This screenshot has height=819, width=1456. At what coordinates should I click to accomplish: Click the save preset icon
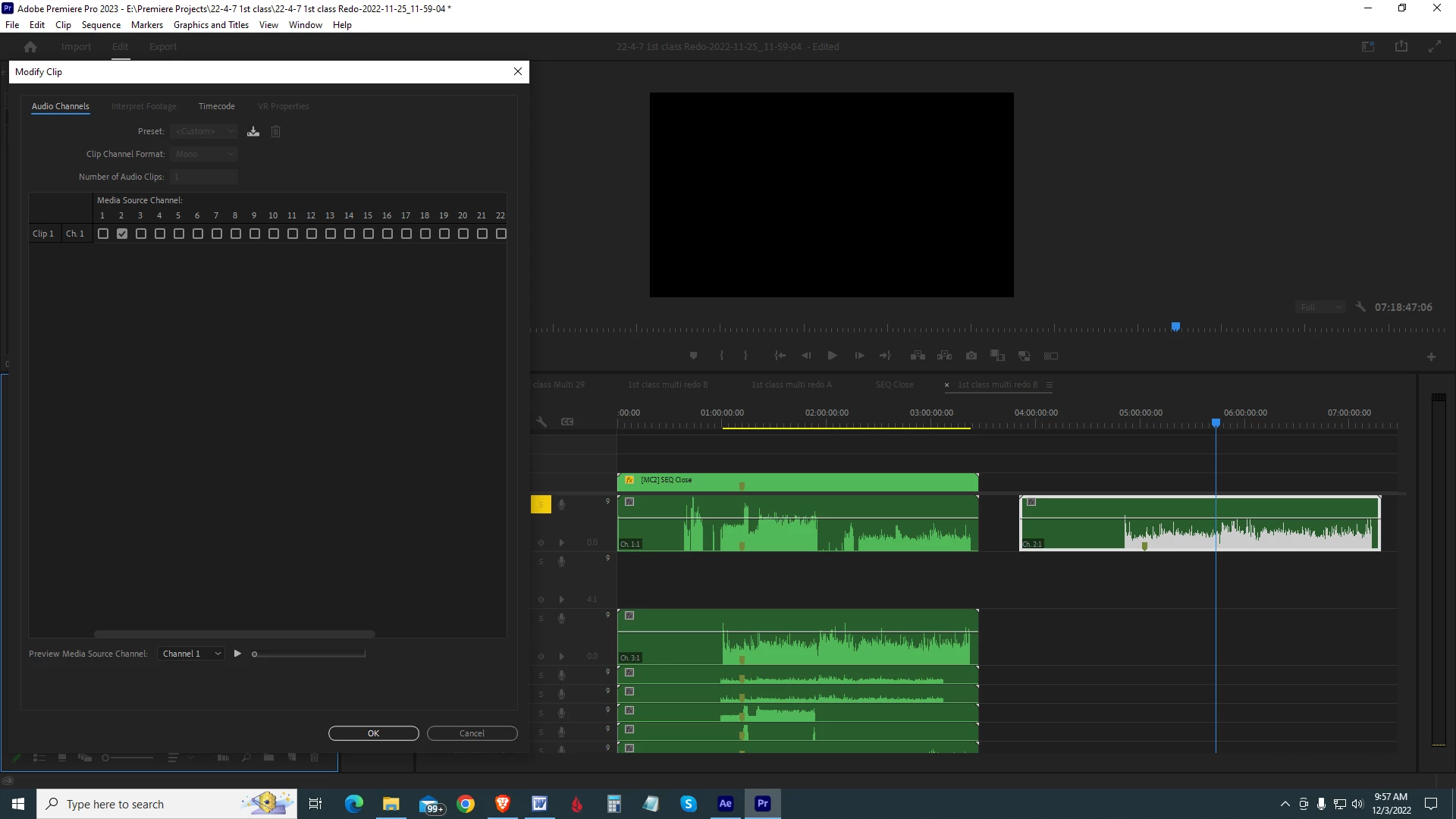tap(253, 131)
